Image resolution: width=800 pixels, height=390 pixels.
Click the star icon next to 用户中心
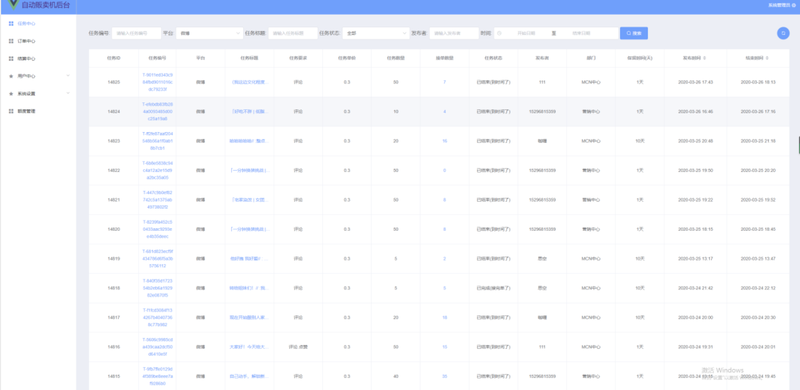11,76
